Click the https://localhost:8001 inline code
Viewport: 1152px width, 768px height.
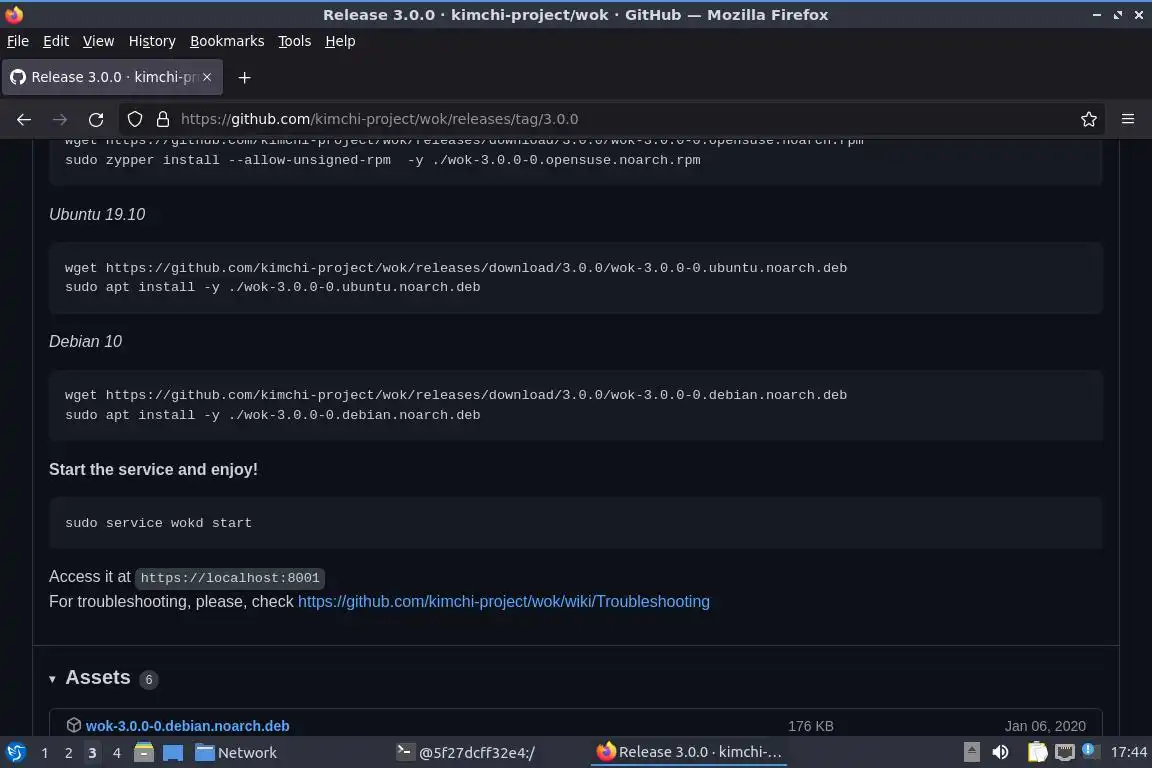click(x=230, y=578)
